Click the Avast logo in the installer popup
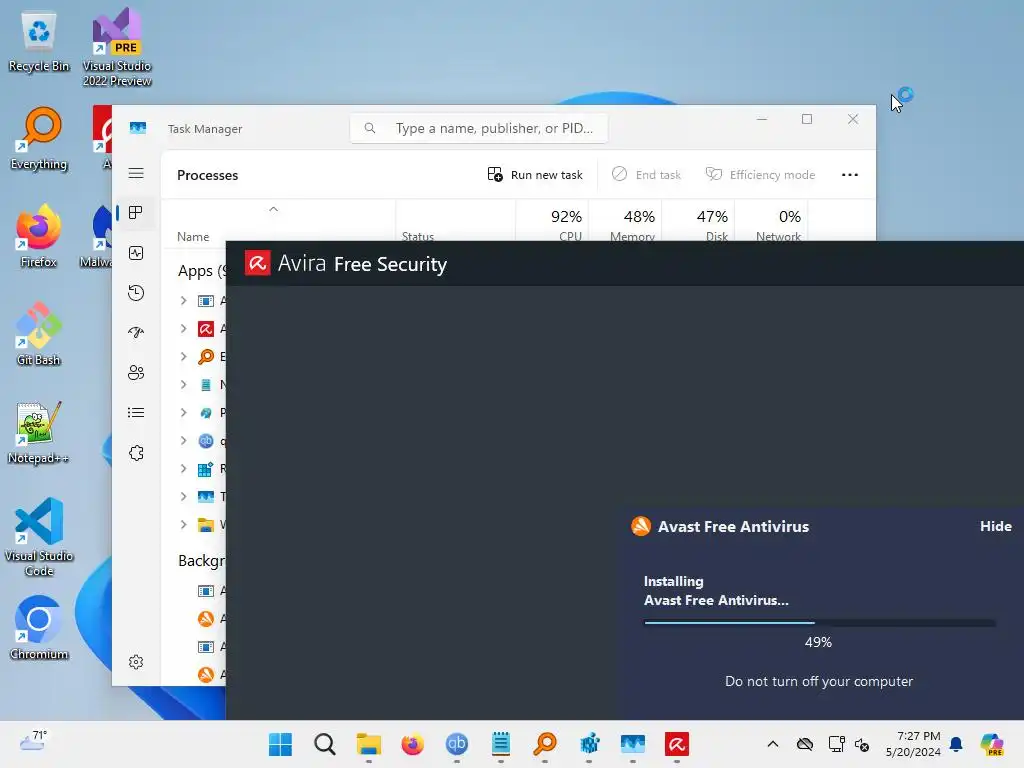1024x768 pixels. [x=641, y=526]
